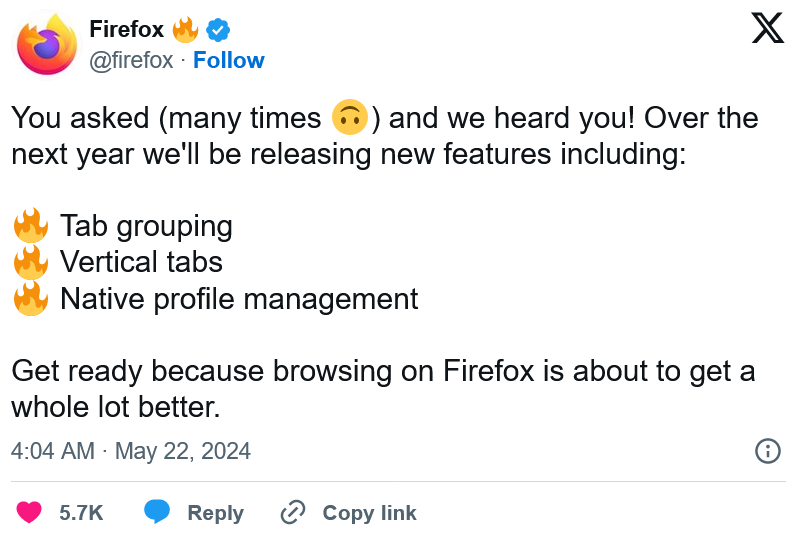The width and height of the screenshot is (792, 534).
Task: Open the X logo link
Action: [x=768, y=29]
